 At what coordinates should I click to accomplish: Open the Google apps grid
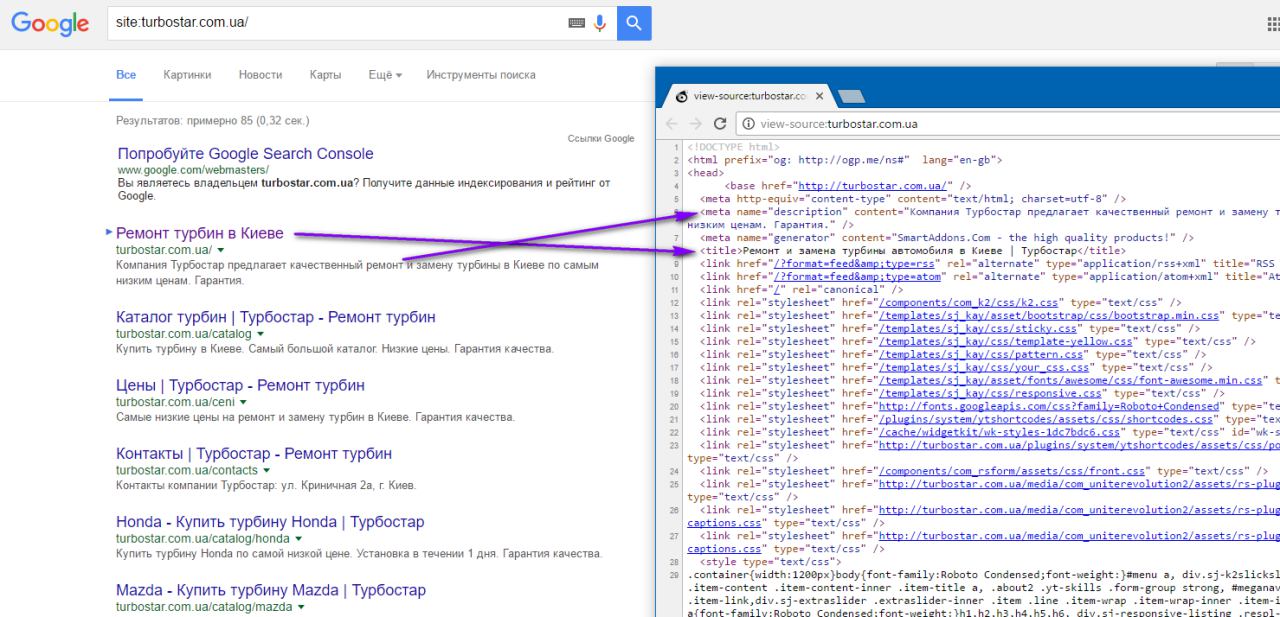pyautogui.click(x=1273, y=23)
